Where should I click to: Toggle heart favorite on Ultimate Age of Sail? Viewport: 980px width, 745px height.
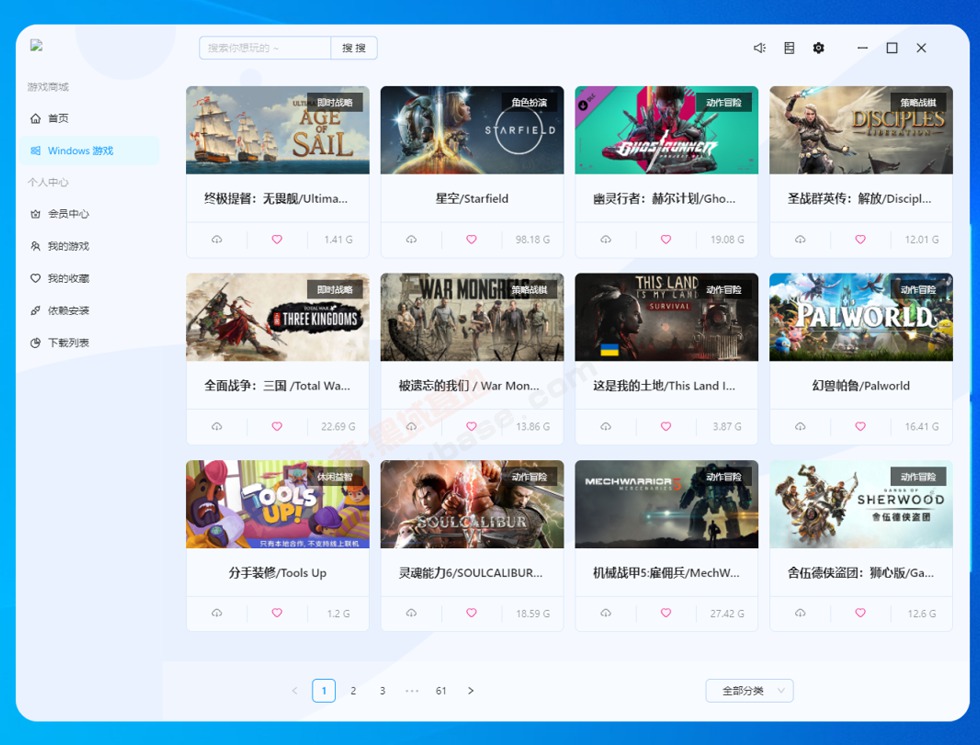[277, 239]
